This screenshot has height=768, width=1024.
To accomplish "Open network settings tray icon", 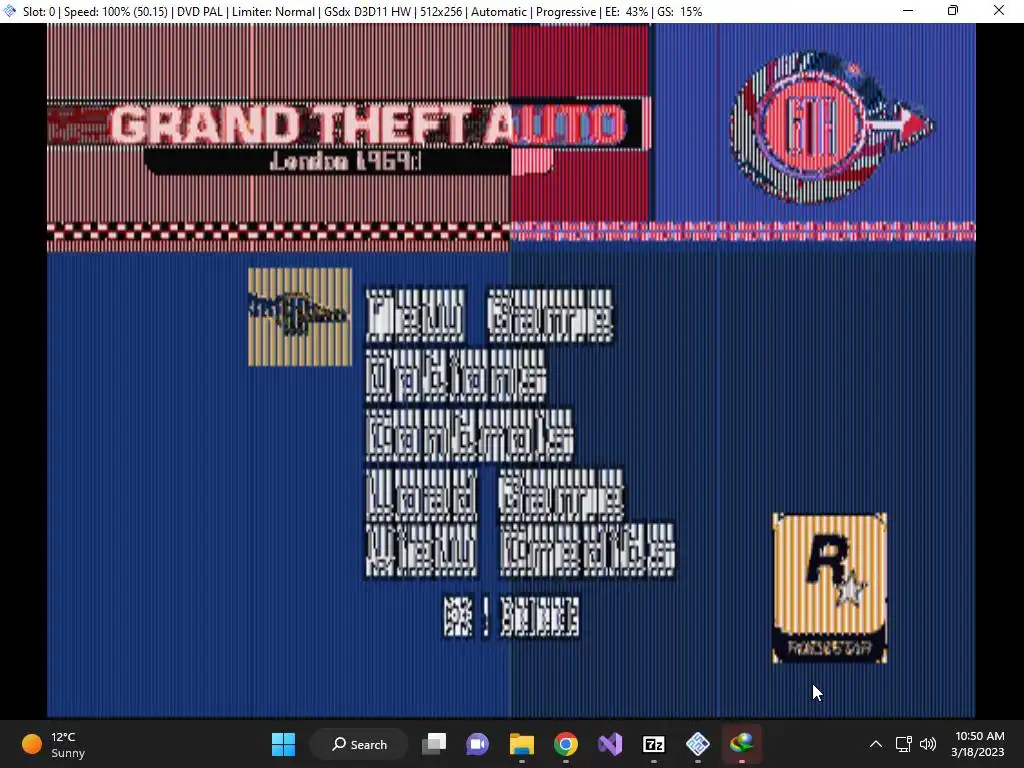I will (904, 744).
